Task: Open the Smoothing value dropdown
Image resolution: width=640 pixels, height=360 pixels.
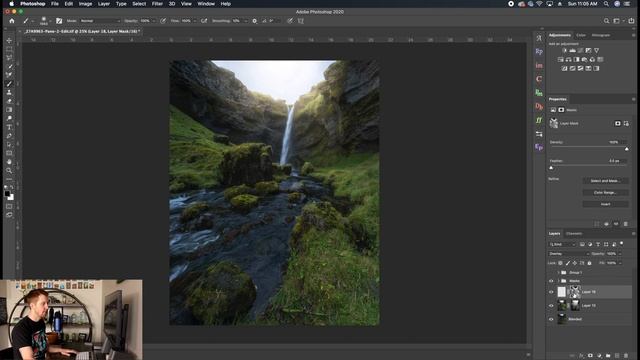Action: (245, 21)
